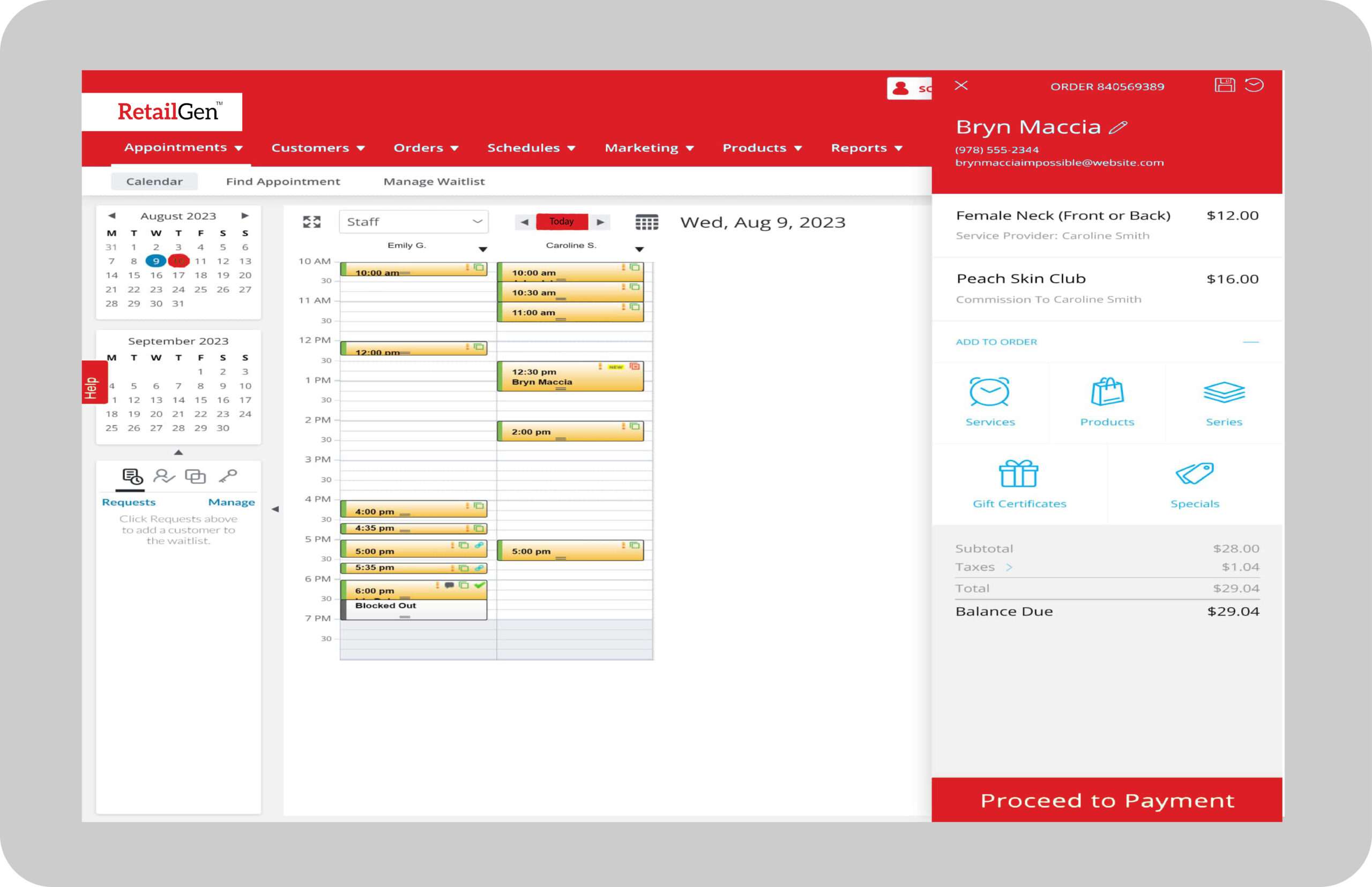1372x887 pixels.
Task: Open the Staff view dropdown
Action: 414,222
